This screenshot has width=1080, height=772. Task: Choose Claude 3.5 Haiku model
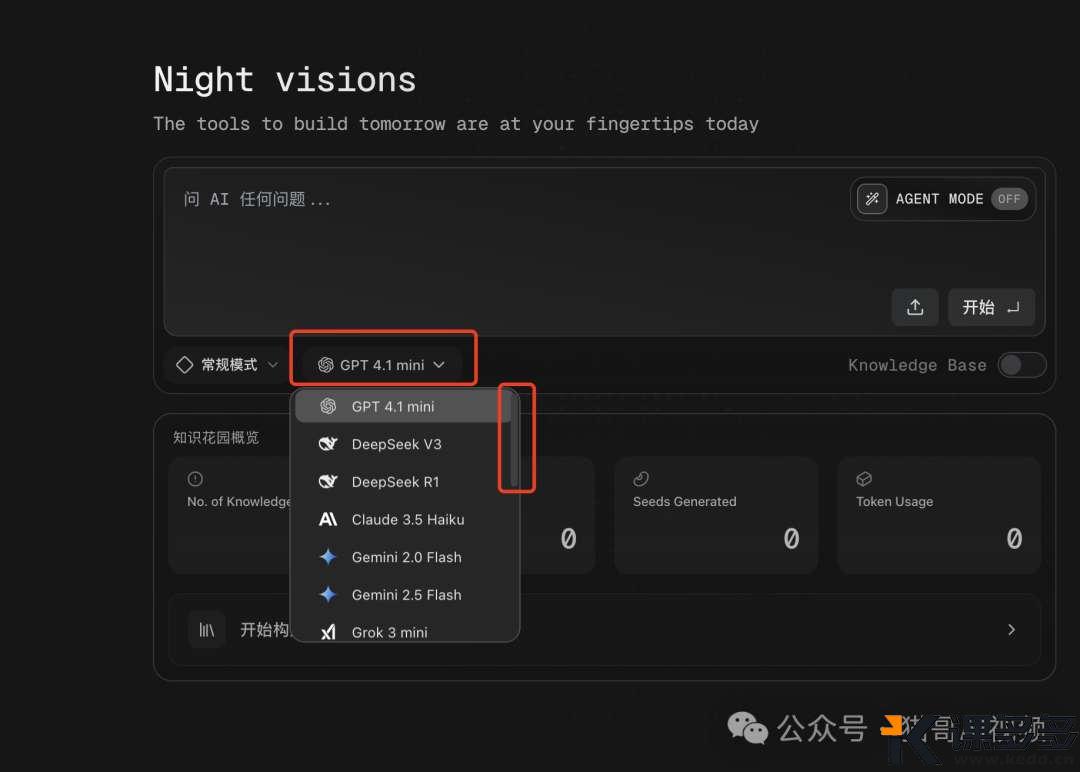(402, 519)
